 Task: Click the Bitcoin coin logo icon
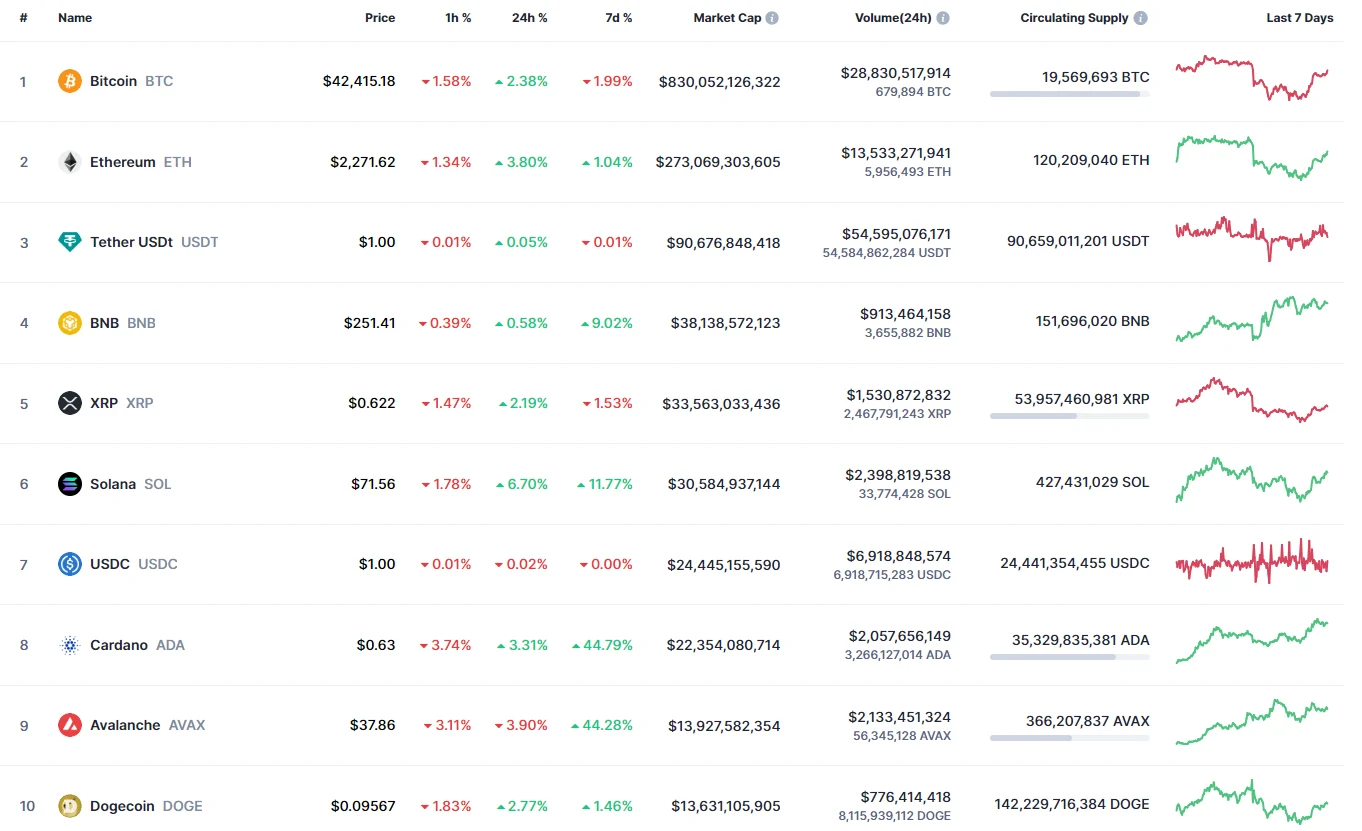pyautogui.click(x=70, y=81)
